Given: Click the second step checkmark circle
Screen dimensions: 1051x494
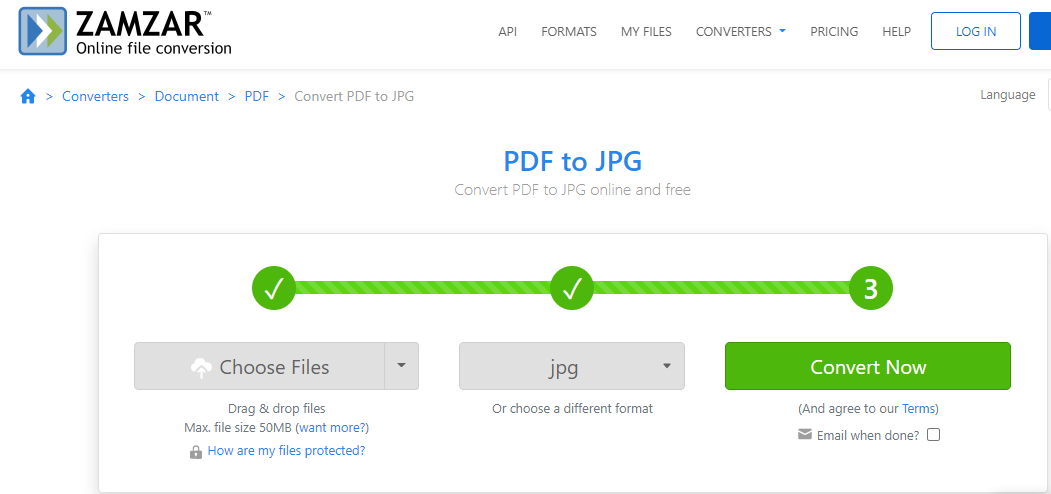Looking at the screenshot, I should pos(572,288).
